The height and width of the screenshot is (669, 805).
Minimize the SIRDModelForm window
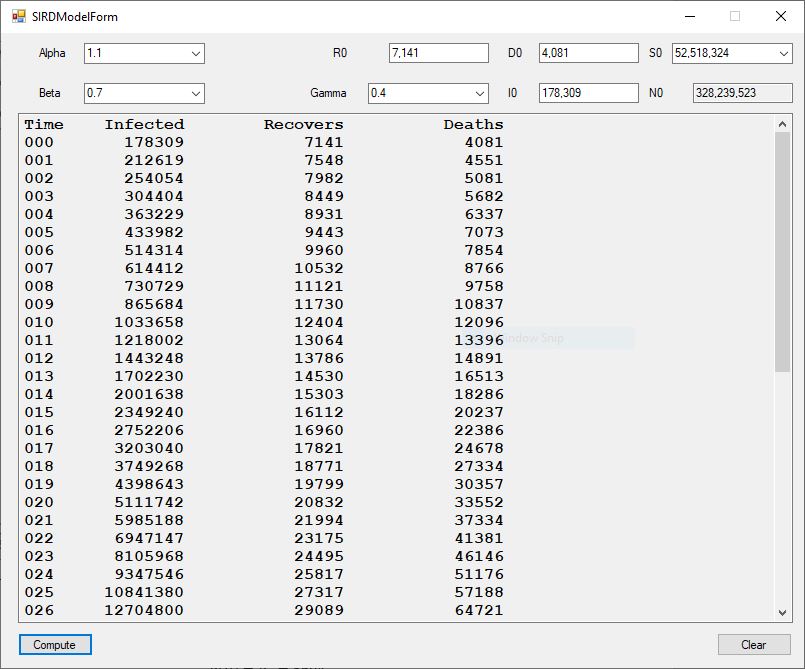pyautogui.click(x=689, y=16)
